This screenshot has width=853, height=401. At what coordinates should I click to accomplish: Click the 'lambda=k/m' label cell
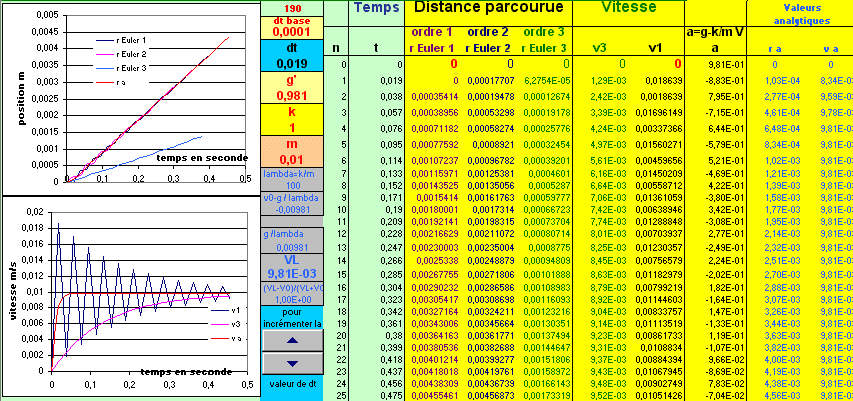(x=292, y=174)
